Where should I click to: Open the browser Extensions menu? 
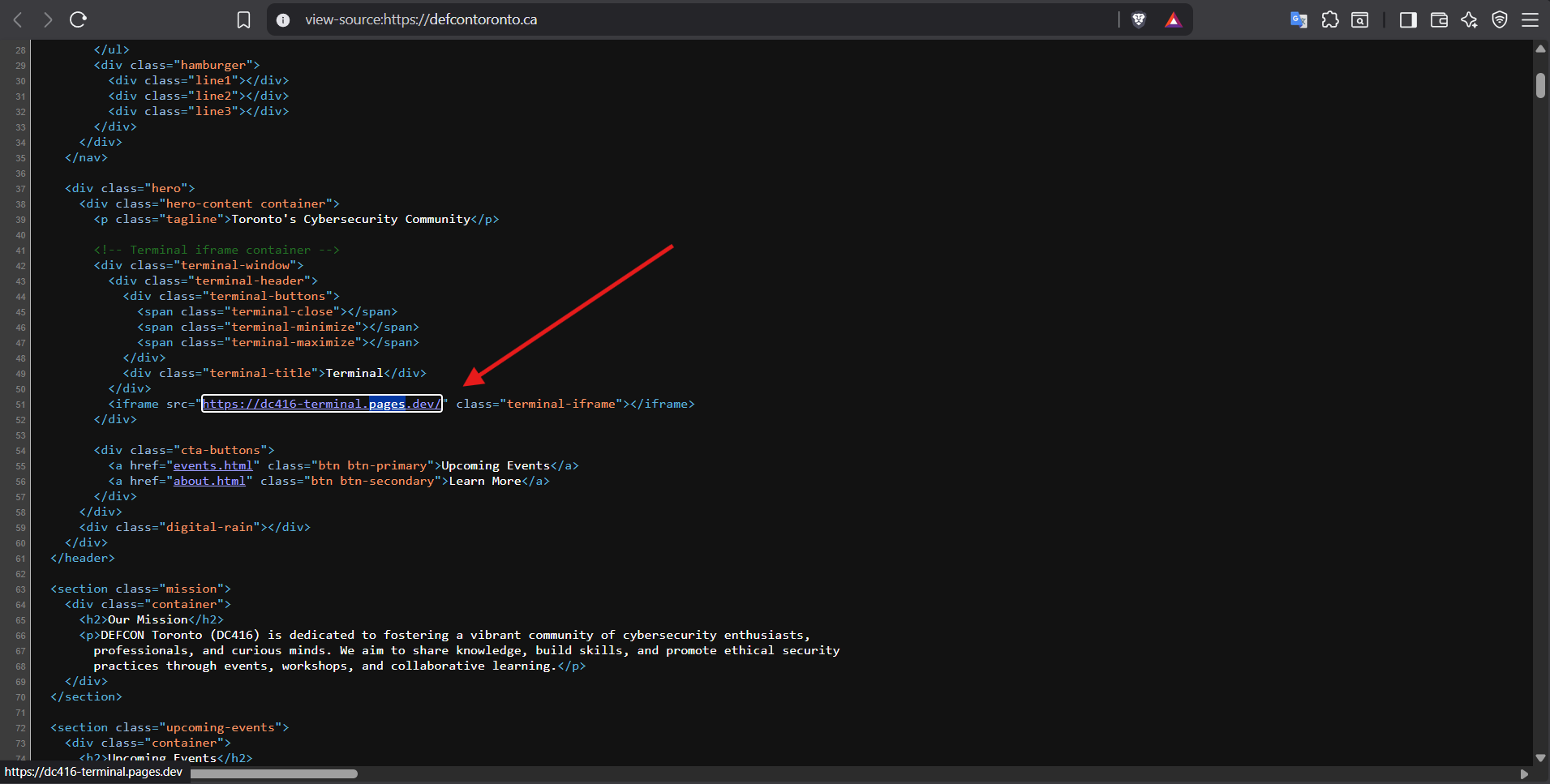1329,19
